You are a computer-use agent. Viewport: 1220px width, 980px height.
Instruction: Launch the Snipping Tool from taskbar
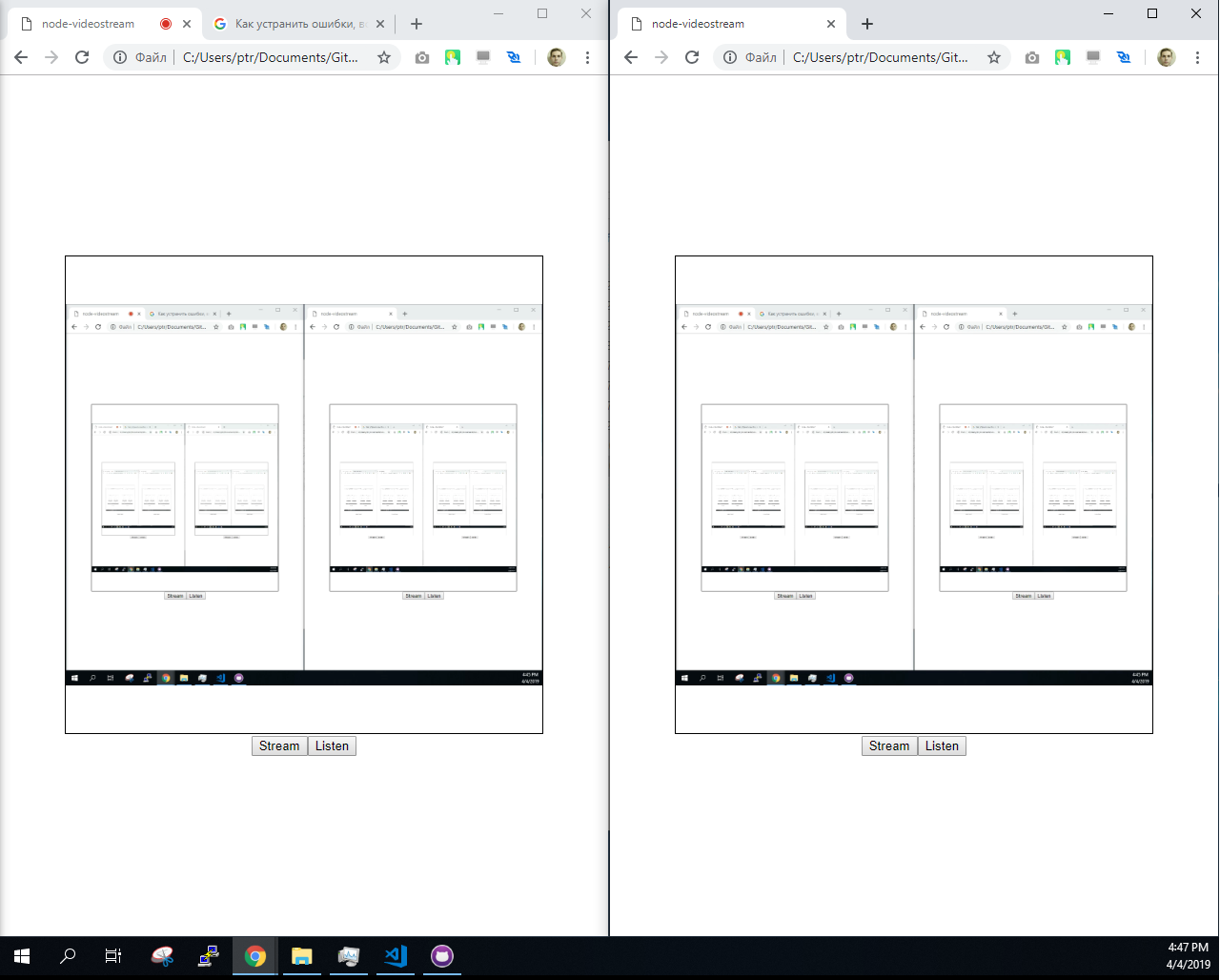pyautogui.click(x=162, y=956)
